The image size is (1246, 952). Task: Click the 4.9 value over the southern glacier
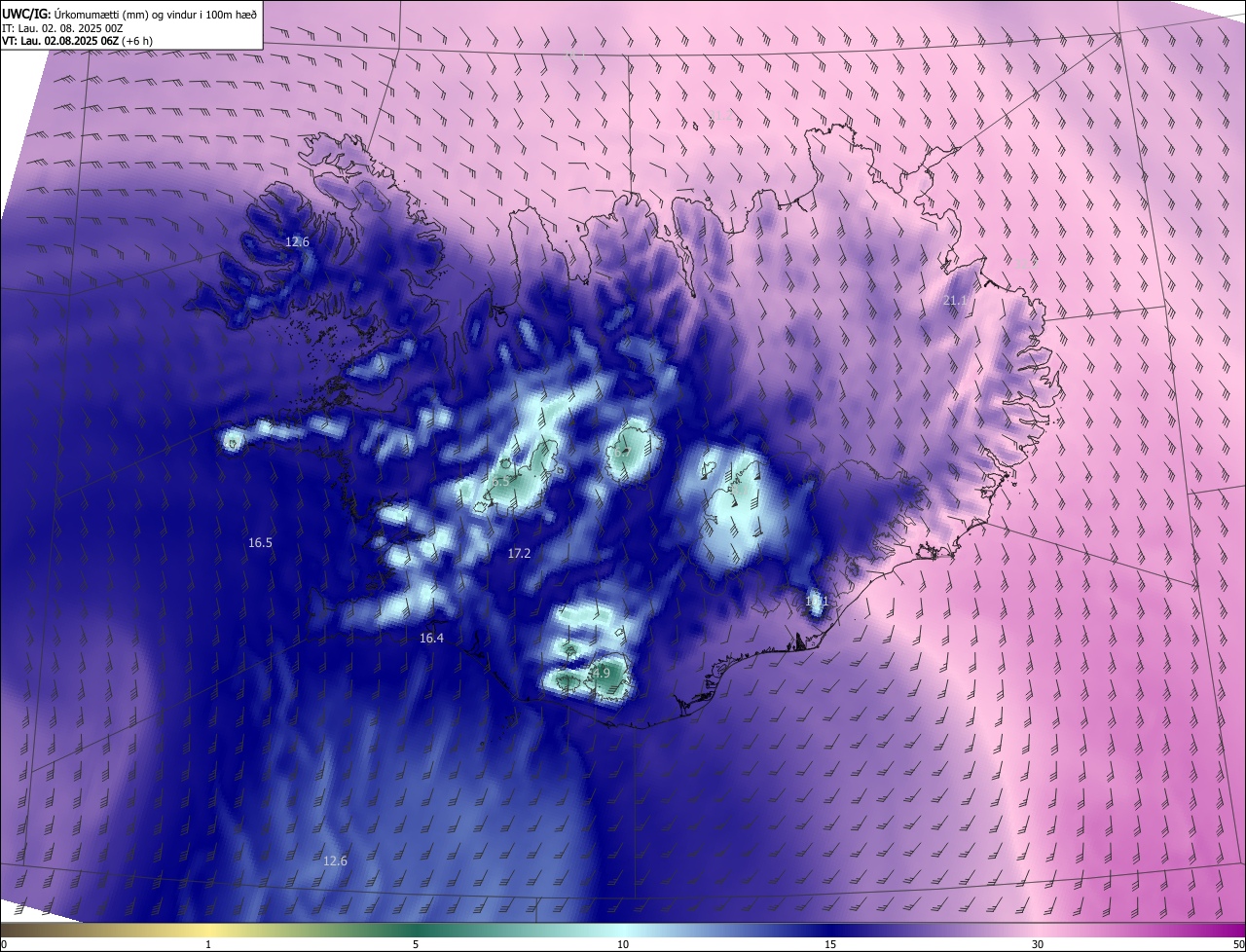(601, 673)
